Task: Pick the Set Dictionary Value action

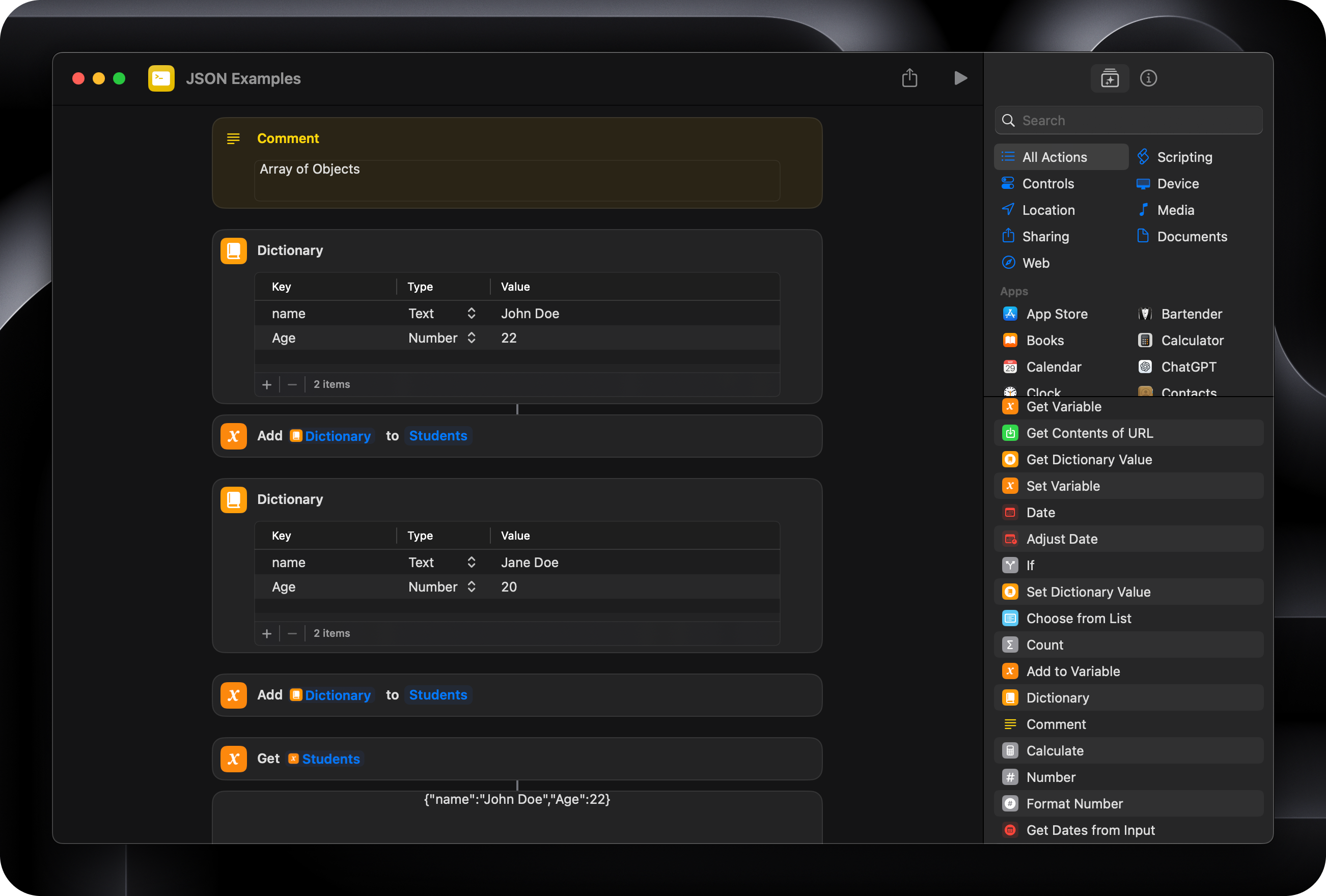Action: click(1088, 592)
